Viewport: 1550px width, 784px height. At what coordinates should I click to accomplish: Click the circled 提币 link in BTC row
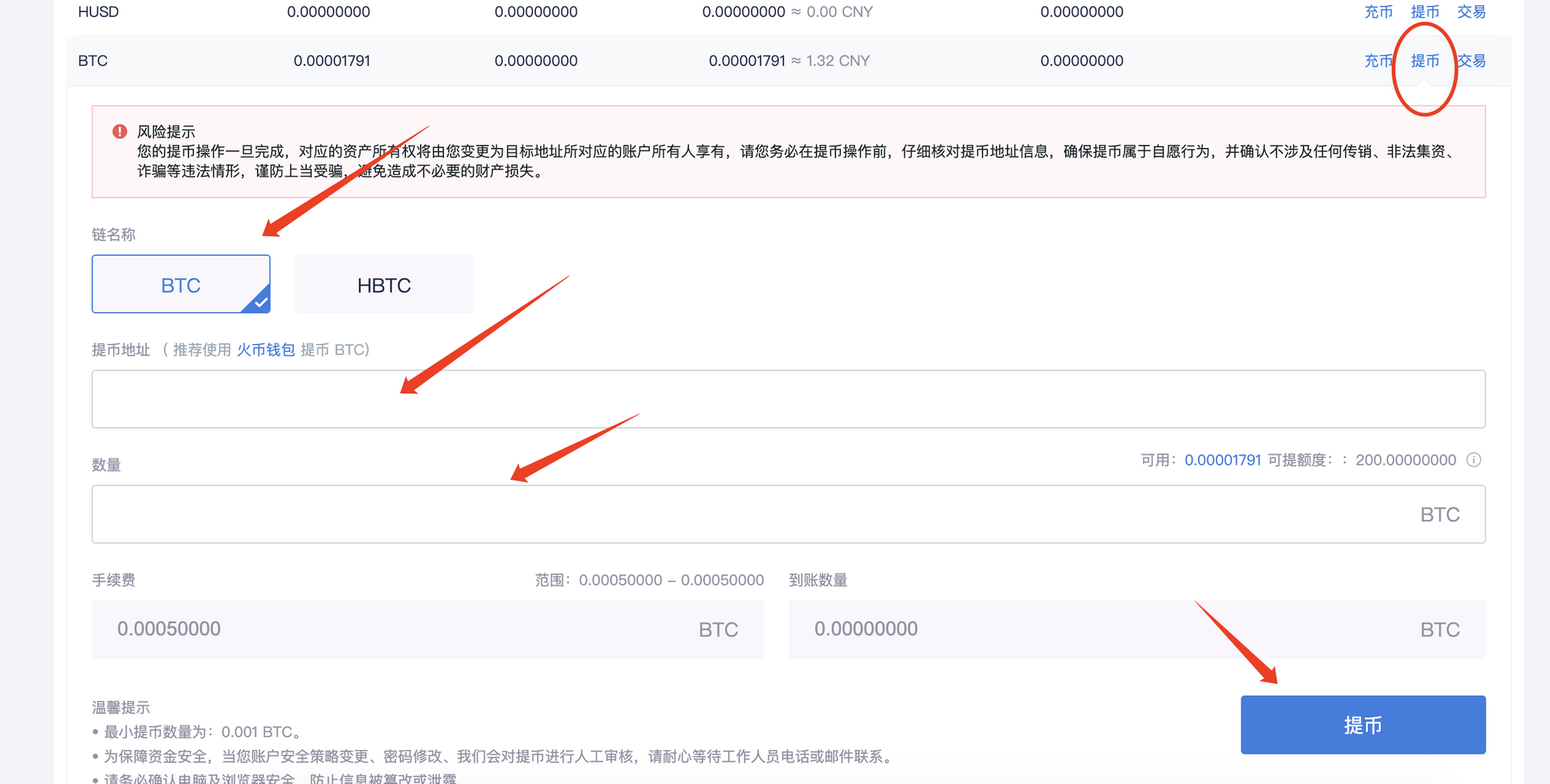pyautogui.click(x=1424, y=60)
